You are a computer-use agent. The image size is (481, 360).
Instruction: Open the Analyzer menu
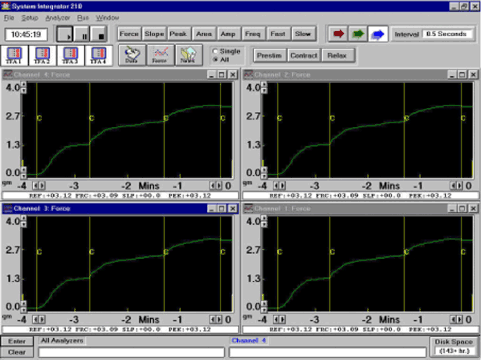[x=58, y=18]
